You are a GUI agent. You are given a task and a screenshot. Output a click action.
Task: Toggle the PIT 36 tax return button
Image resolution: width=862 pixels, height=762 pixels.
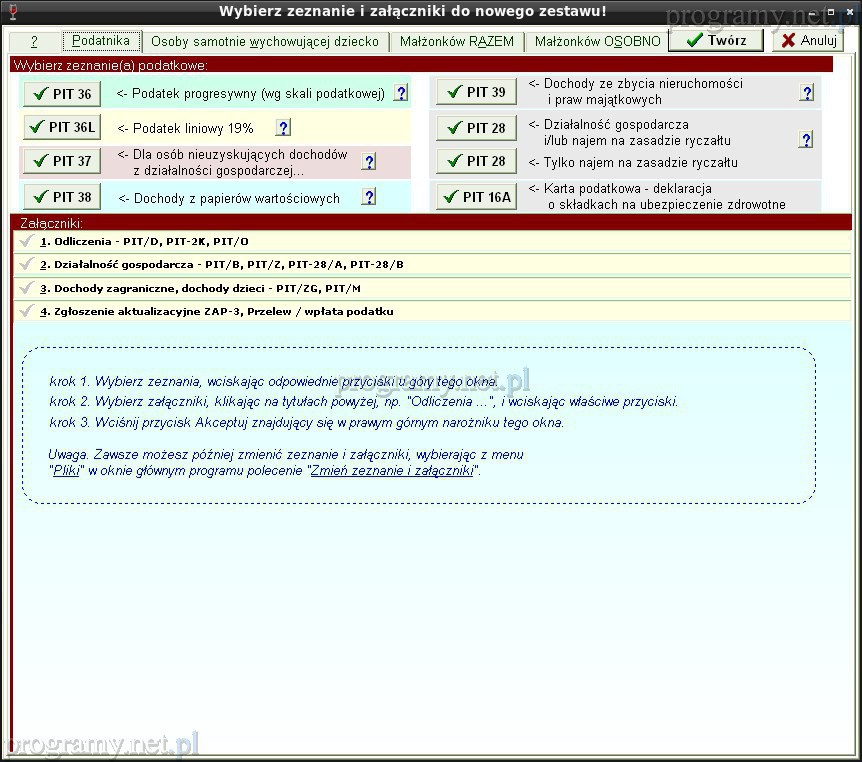click(62, 94)
